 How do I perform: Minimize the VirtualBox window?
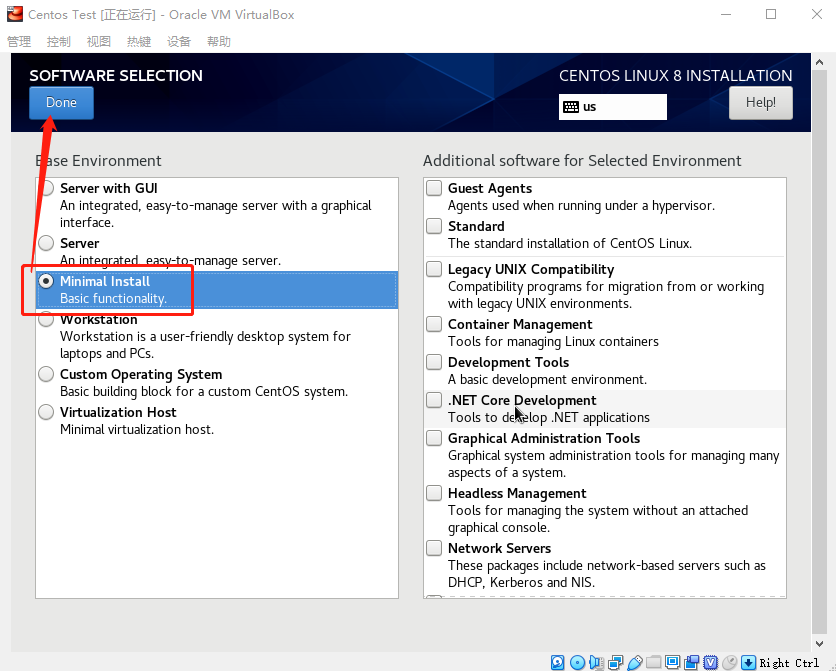726,14
